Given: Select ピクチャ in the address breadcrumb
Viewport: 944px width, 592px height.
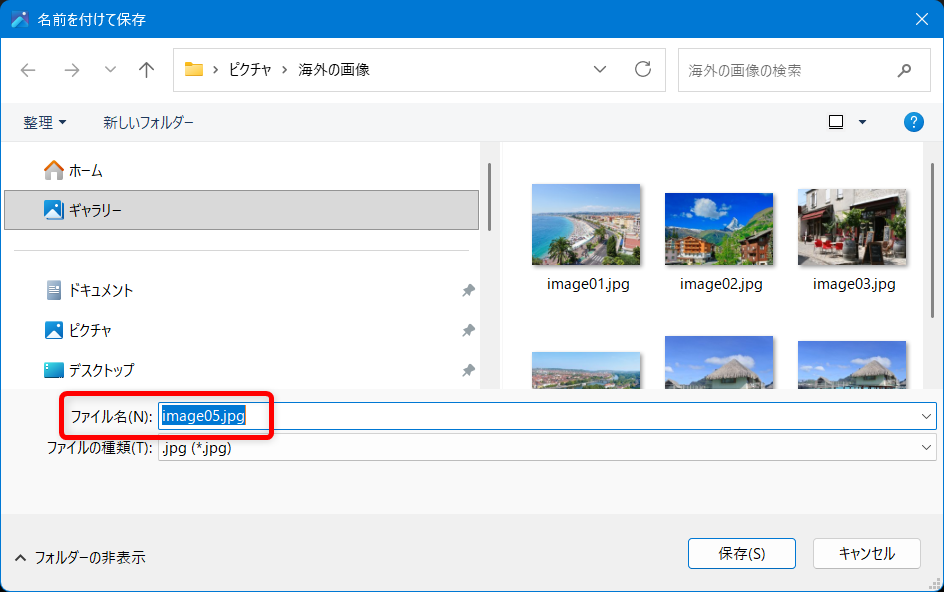Looking at the screenshot, I should tap(250, 70).
